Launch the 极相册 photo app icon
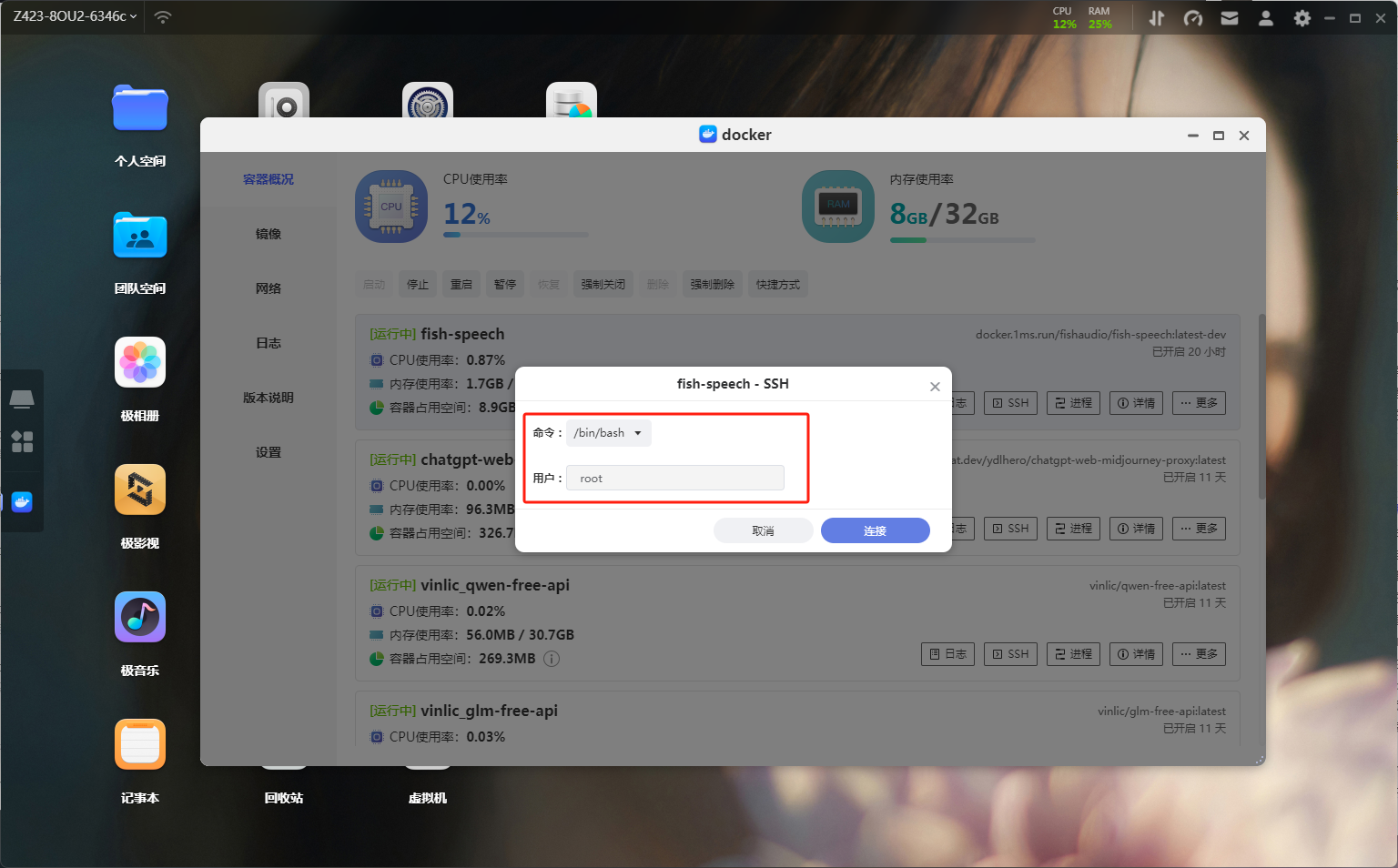Image resolution: width=1398 pixels, height=868 pixels. pos(140,362)
